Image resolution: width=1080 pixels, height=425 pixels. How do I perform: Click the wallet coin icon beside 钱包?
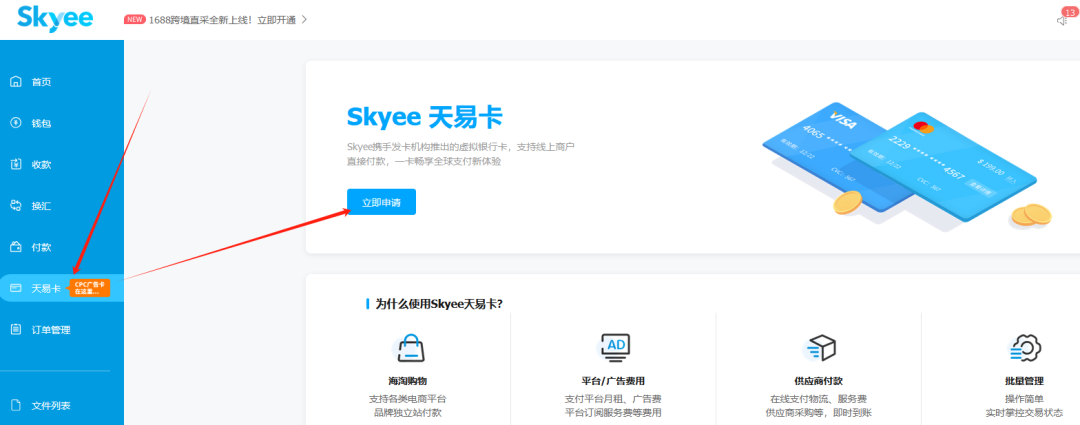click(16, 123)
